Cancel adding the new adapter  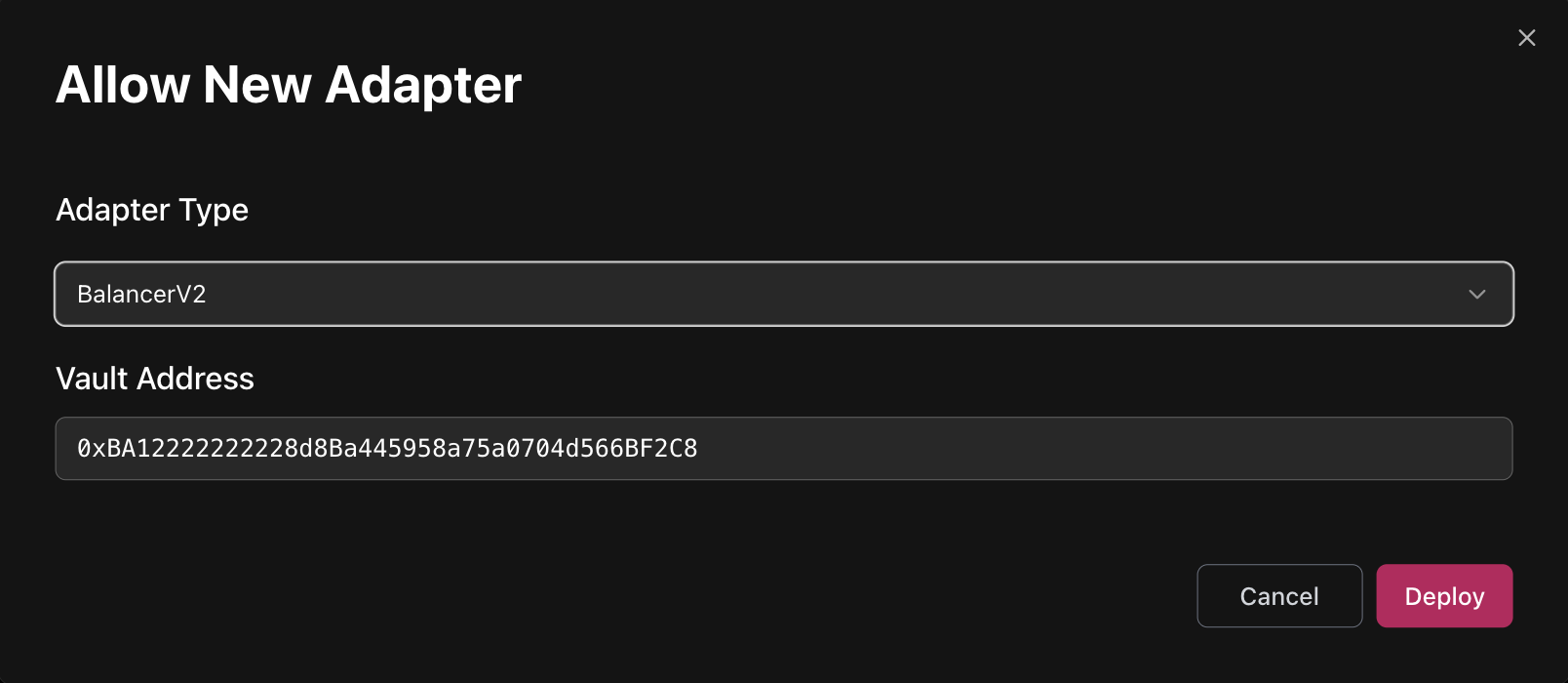click(x=1278, y=596)
